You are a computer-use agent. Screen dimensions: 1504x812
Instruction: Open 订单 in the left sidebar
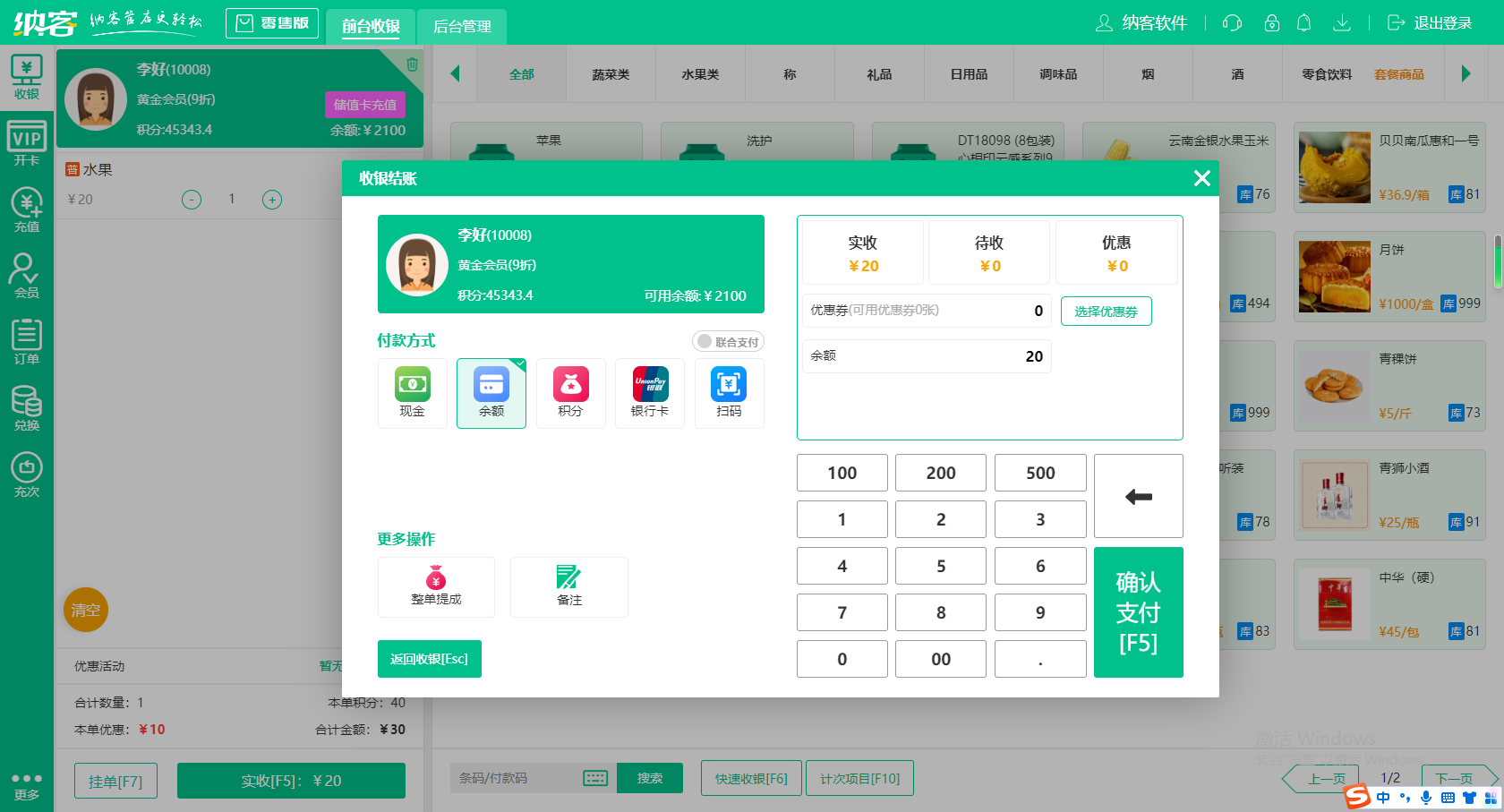[27, 340]
